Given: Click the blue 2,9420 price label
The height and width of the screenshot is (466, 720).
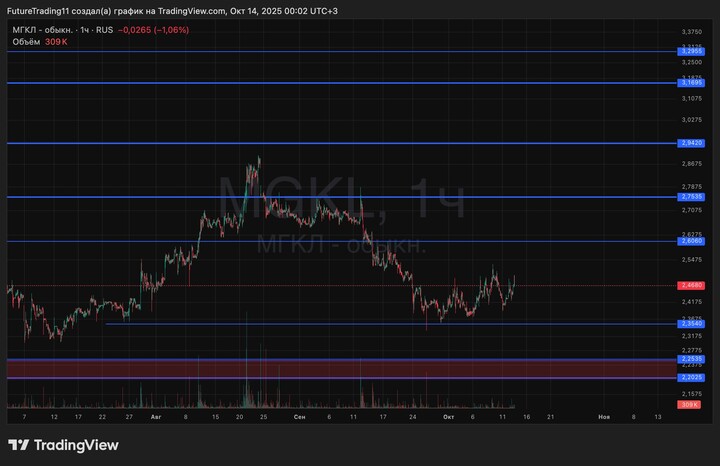Looking at the screenshot, I should pos(691,143).
